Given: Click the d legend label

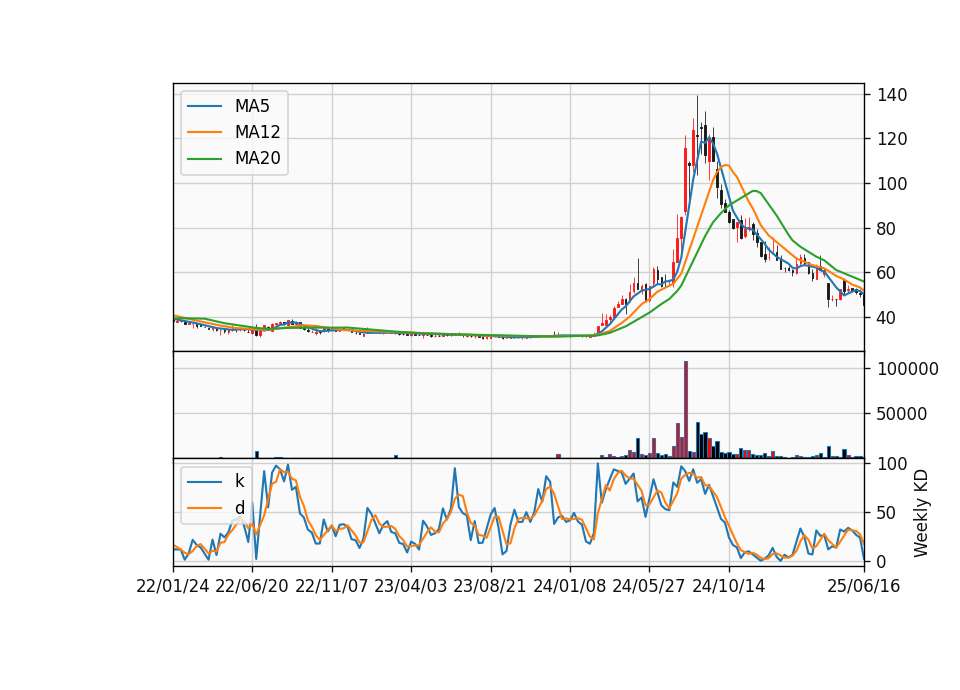Looking at the screenshot, I should click(x=239, y=508).
